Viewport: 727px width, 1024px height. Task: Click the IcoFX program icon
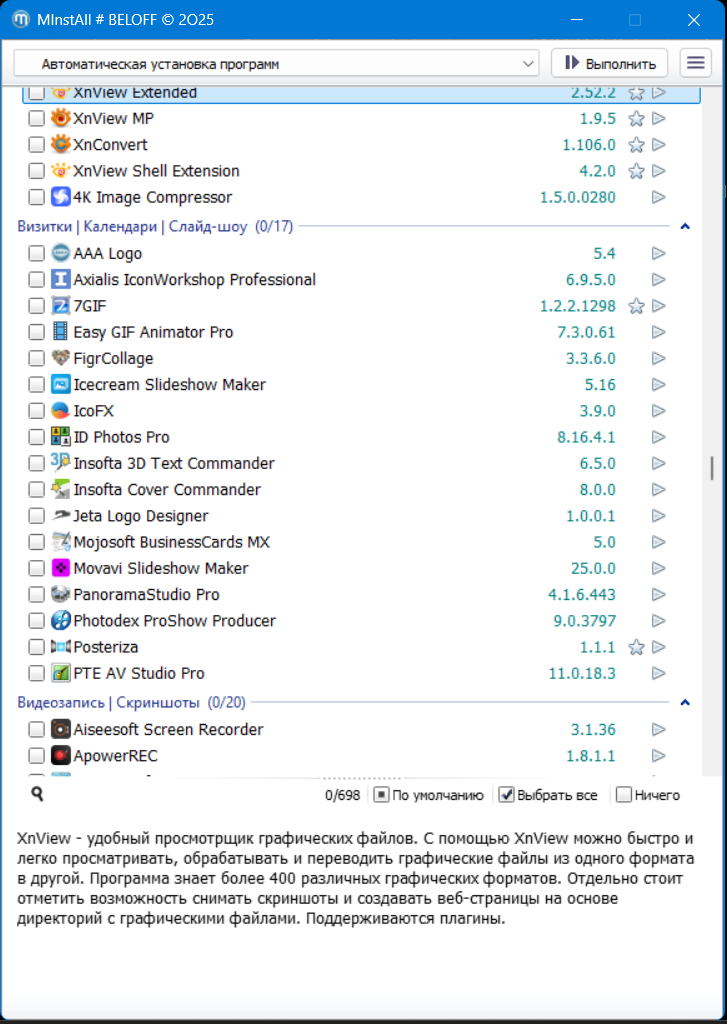[x=61, y=411]
